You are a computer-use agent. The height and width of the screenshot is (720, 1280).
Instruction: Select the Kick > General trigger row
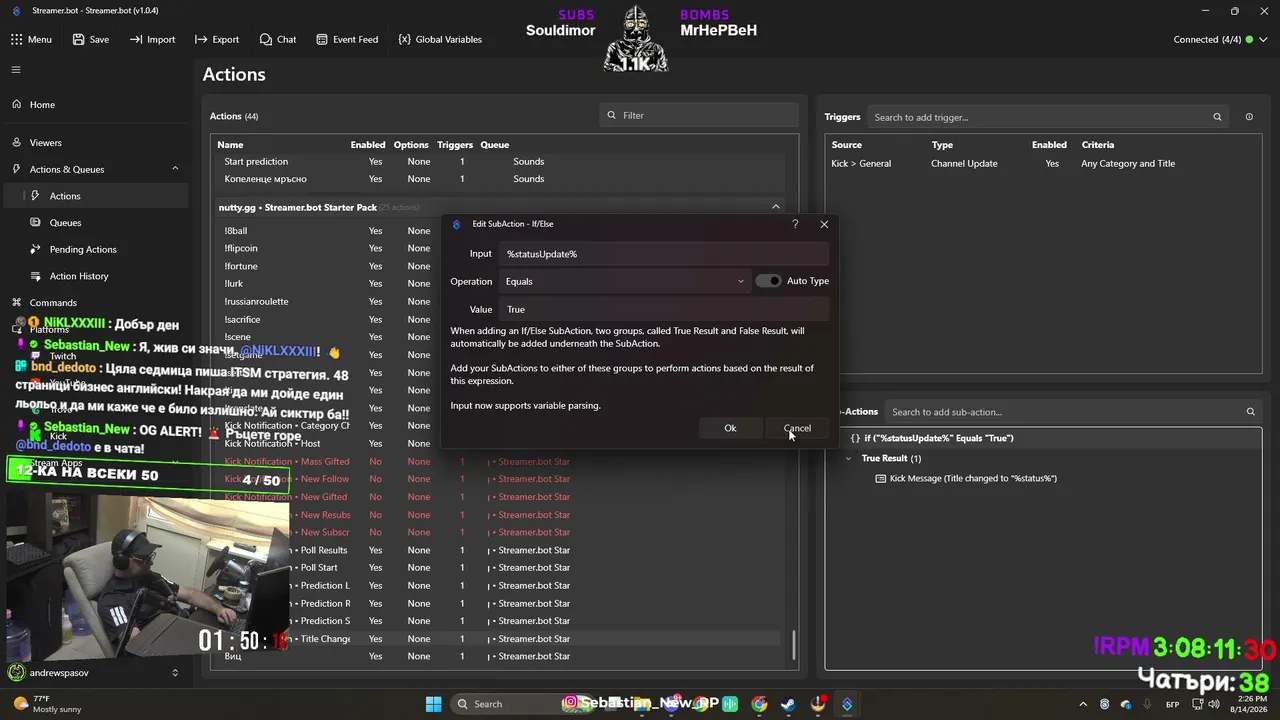pyautogui.click(x=1043, y=164)
